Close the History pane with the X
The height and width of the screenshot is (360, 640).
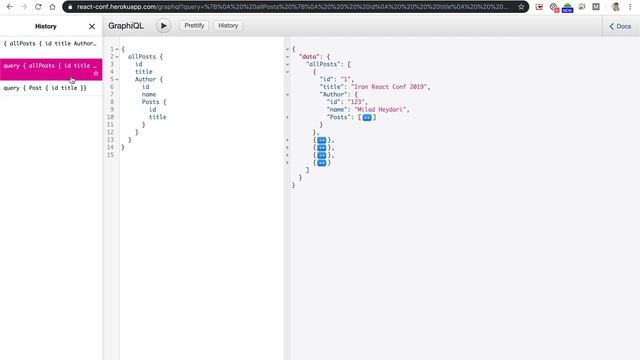(x=92, y=27)
